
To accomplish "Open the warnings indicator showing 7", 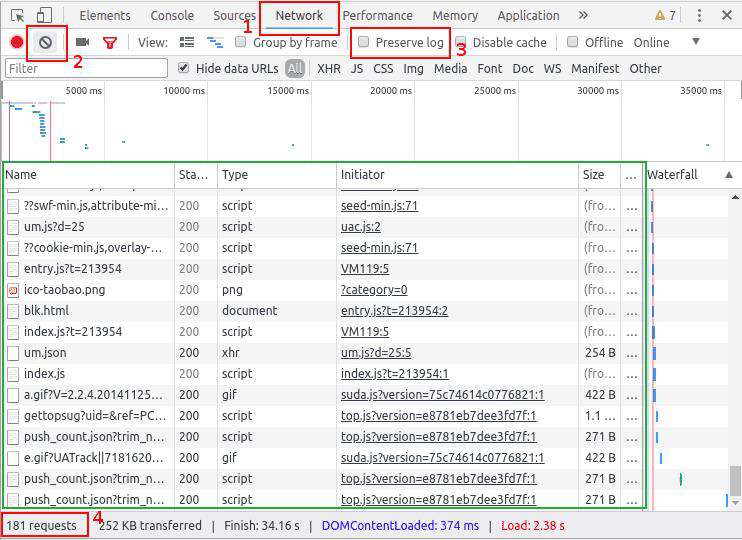I will [665, 16].
